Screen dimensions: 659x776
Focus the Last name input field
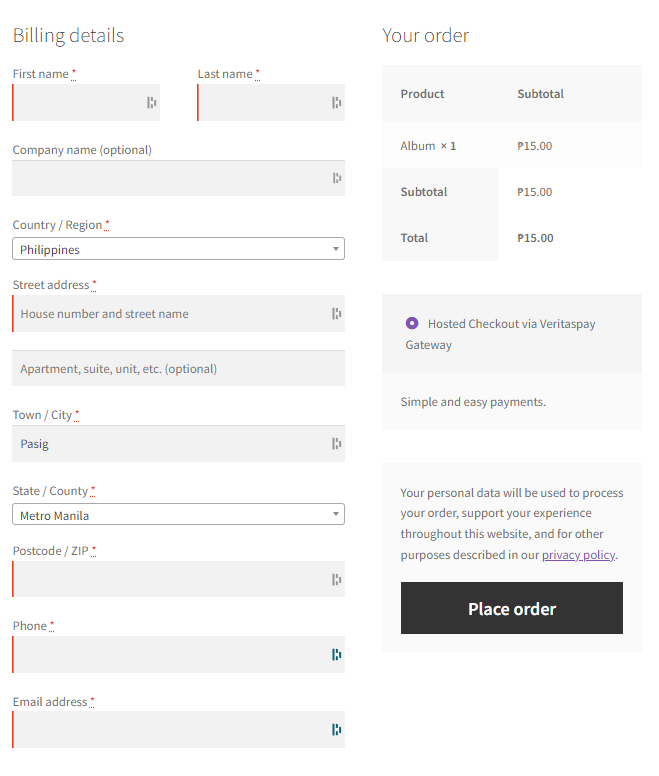click(x=271, y=102)
